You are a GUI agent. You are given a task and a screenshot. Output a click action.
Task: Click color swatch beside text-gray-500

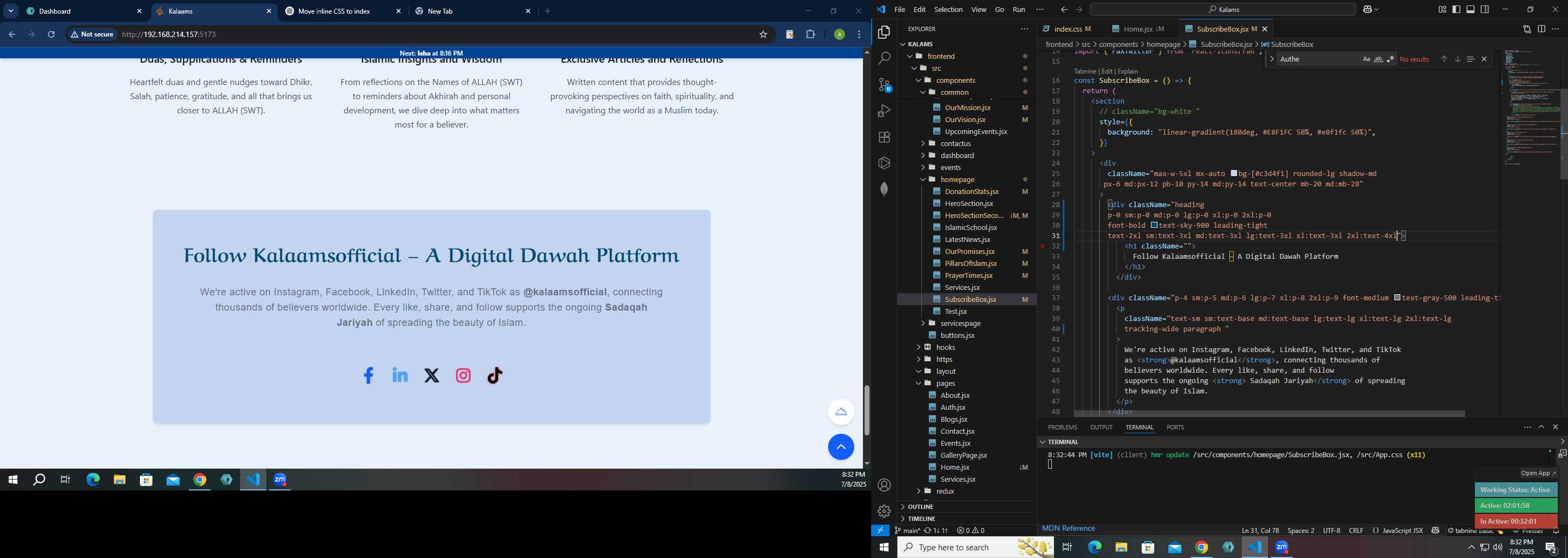pyautogui.click(x=1397, y=298)
